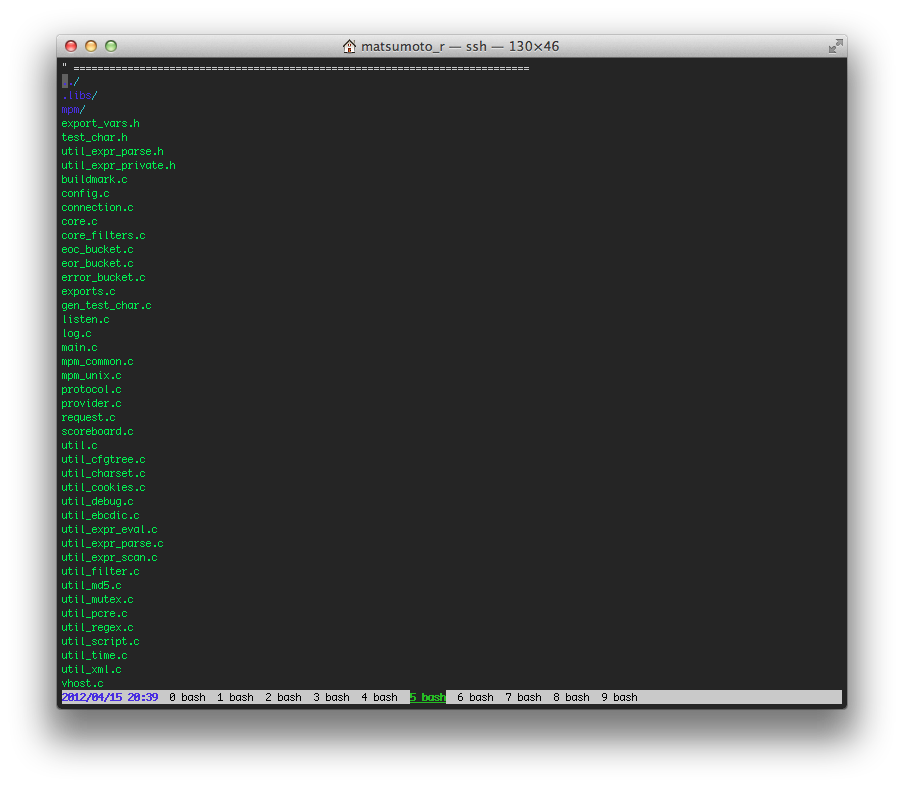Viewport: 904px width, 788px height.
Task: Click the fullscreen arrows icon
Action: tap(835, 46)
